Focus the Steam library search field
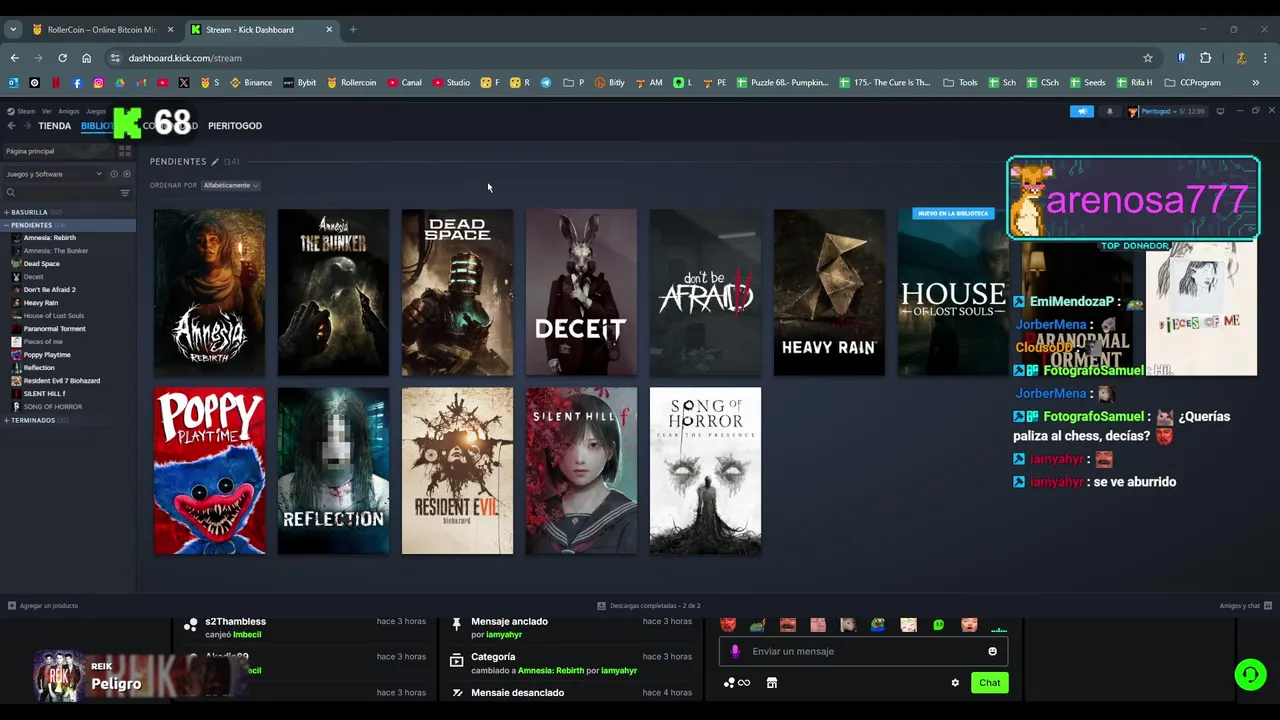Screen dimensions: 1280x720 click(60, 192)
